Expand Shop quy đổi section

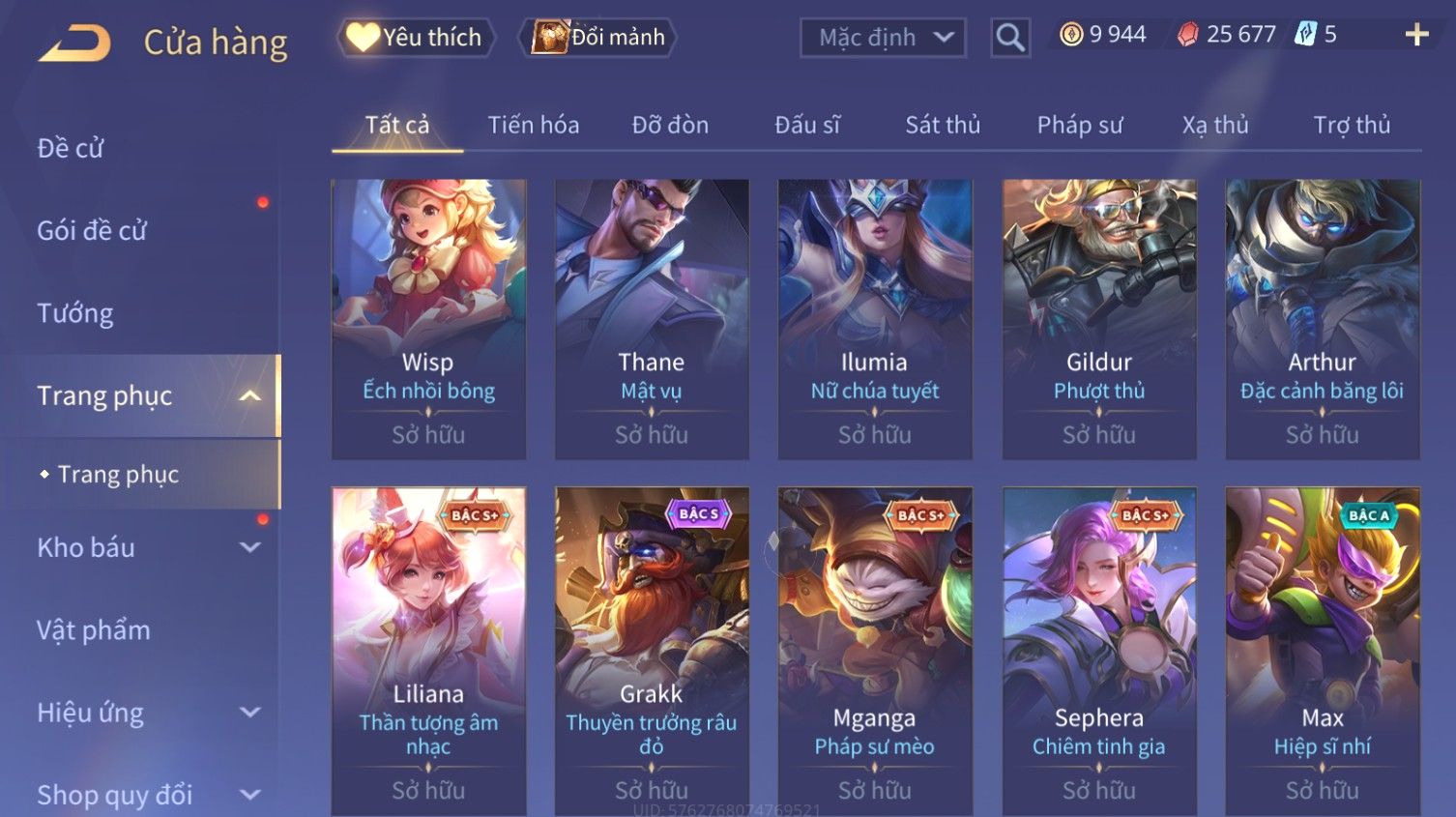click(250, 795)
